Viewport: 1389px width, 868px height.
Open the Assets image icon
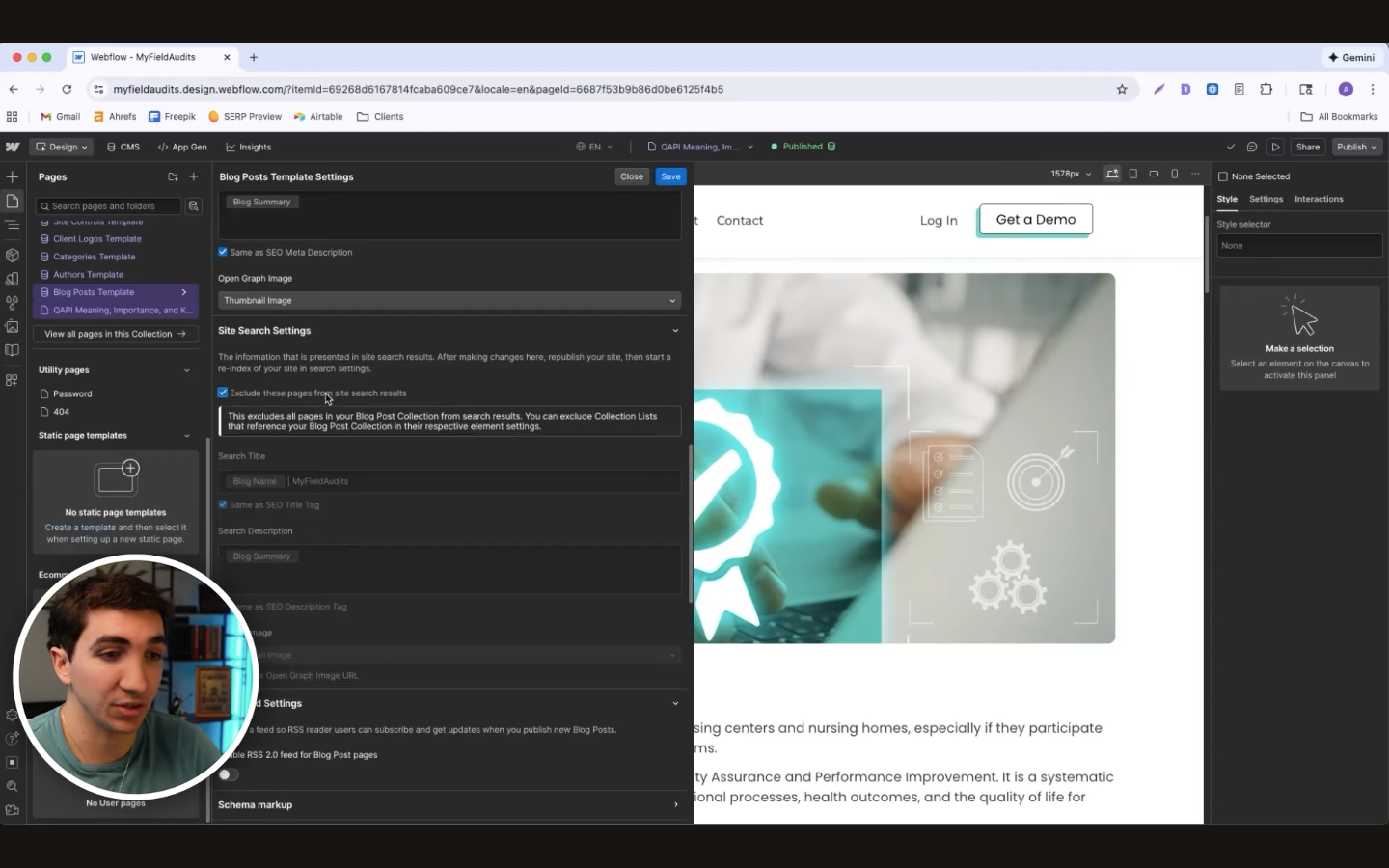(x=13, y=327)
